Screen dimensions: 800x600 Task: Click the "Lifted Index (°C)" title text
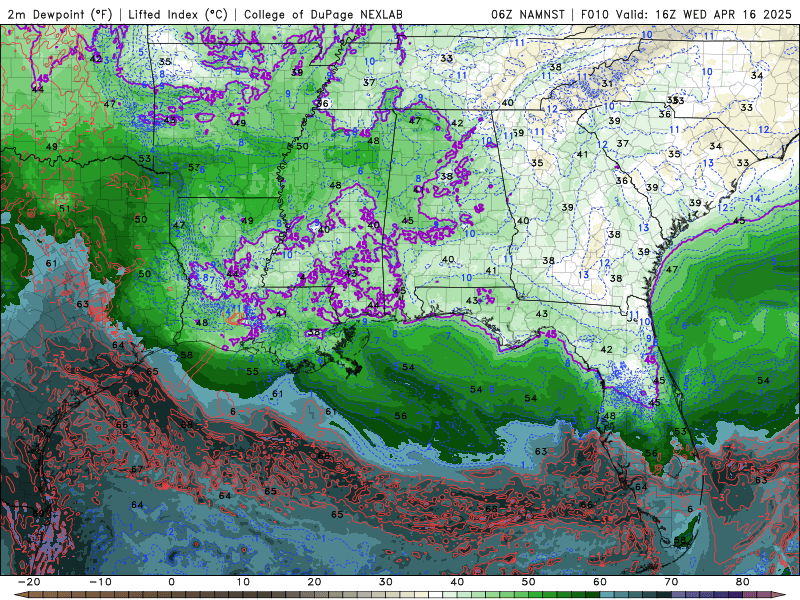click(178, 14)
